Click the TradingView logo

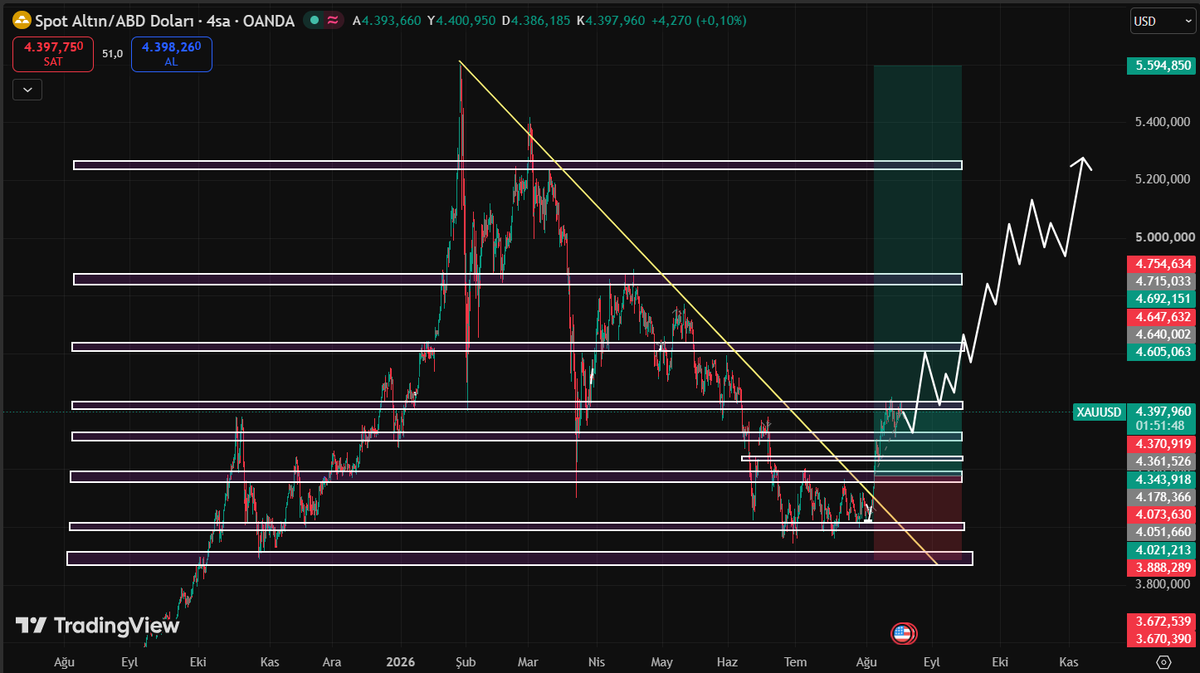(97, 626)
